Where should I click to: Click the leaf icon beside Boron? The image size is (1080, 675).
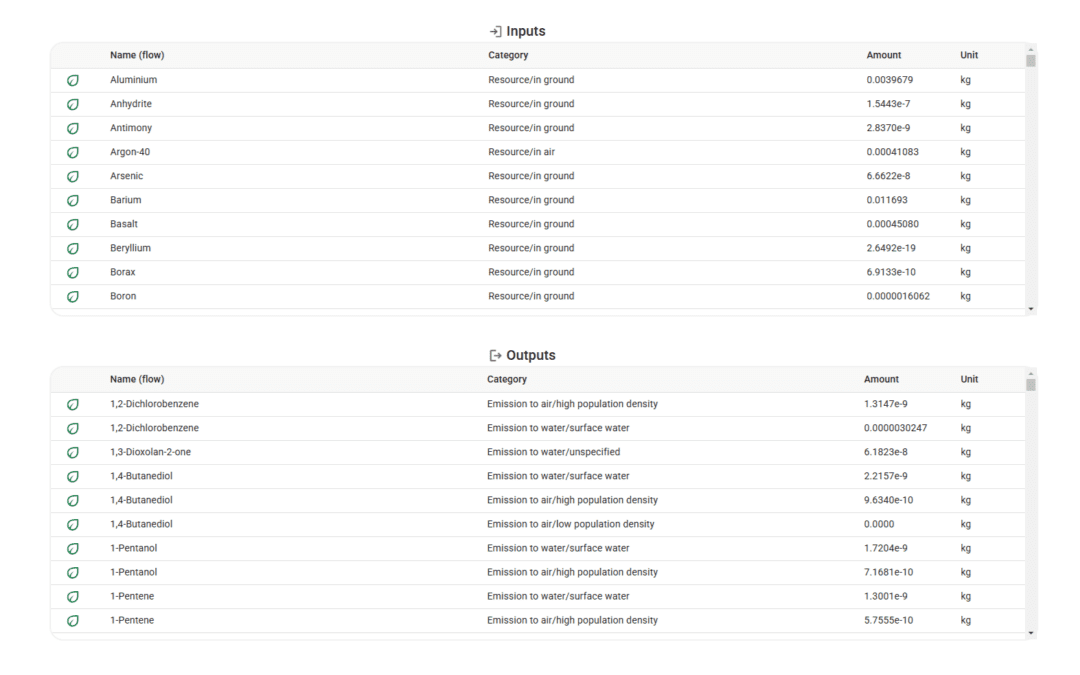(x=73, y=296)
